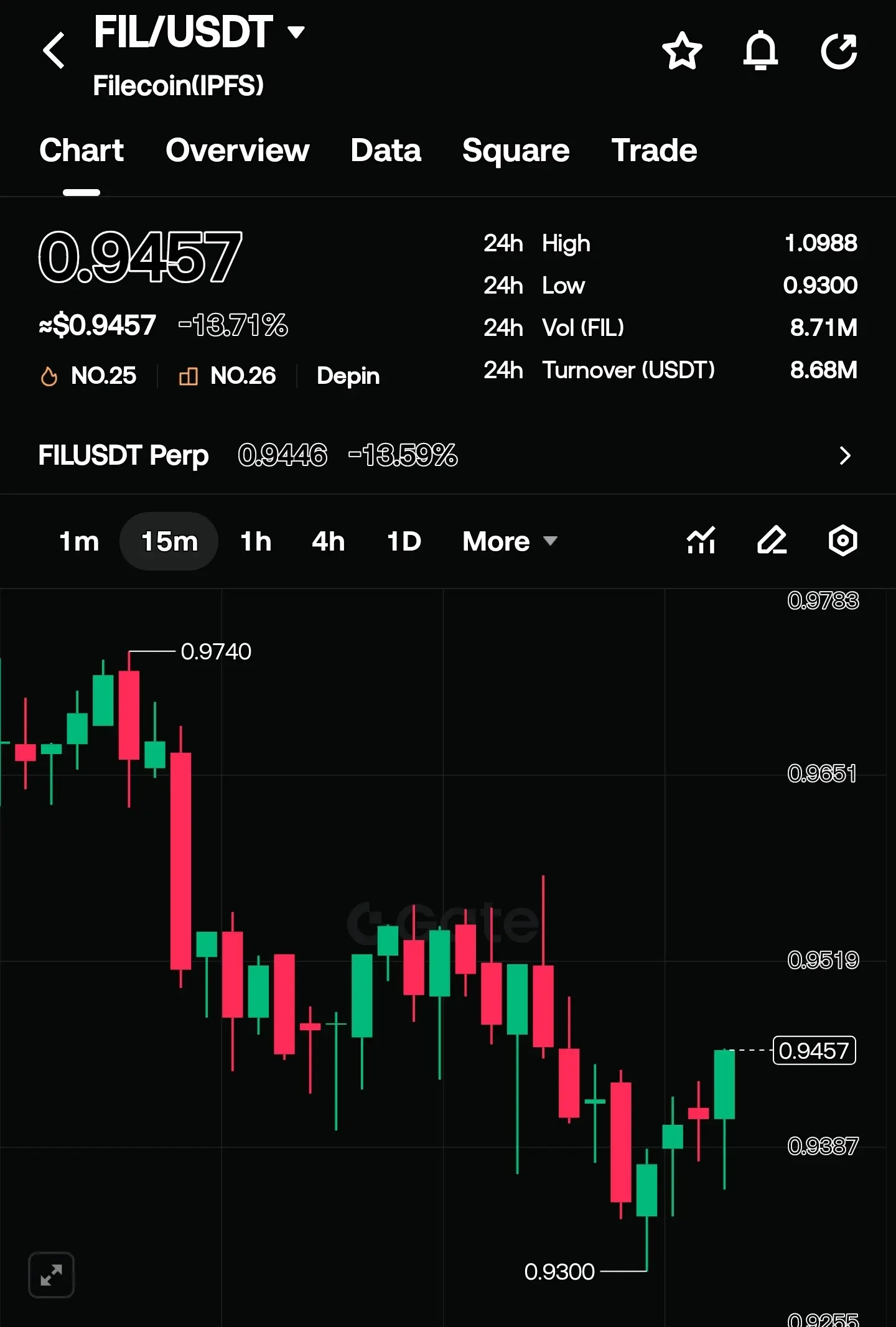Tap the 24h Vol (FIL) value 8.71M
Screen dimensions: 896x1327
pyautogui.click(x=824, y=328)
